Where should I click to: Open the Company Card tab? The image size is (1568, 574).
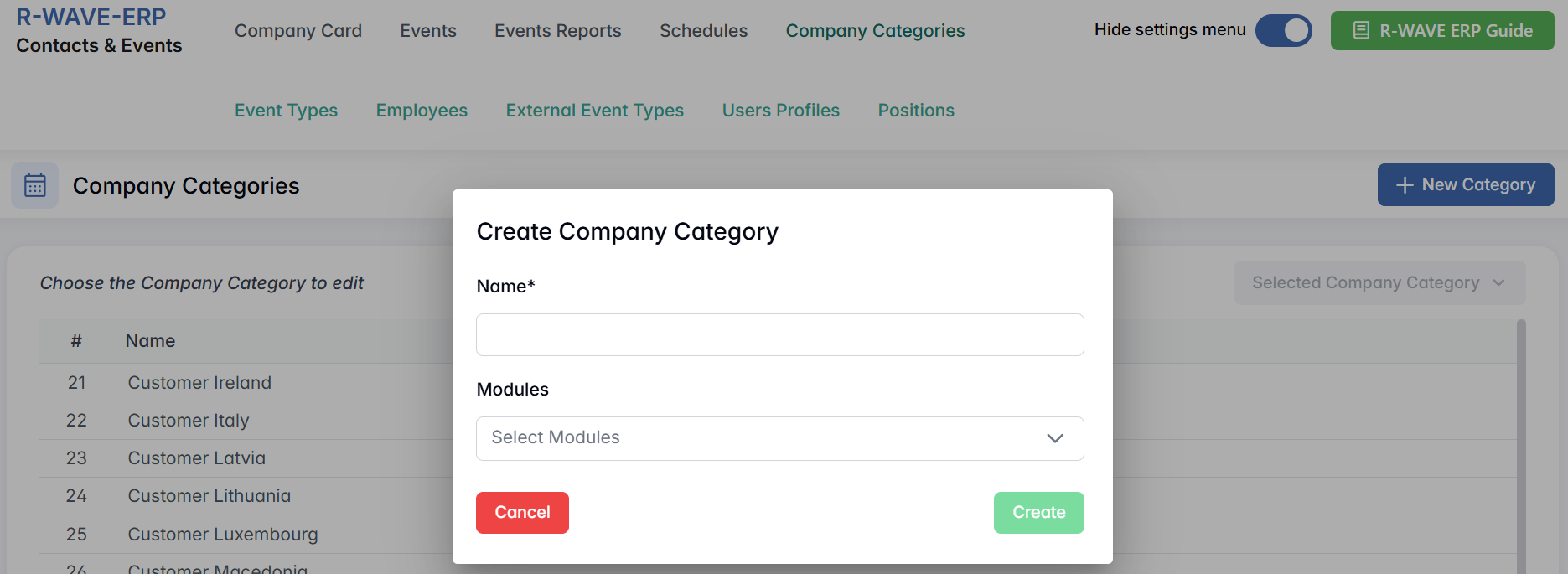[x=298, y=31]
